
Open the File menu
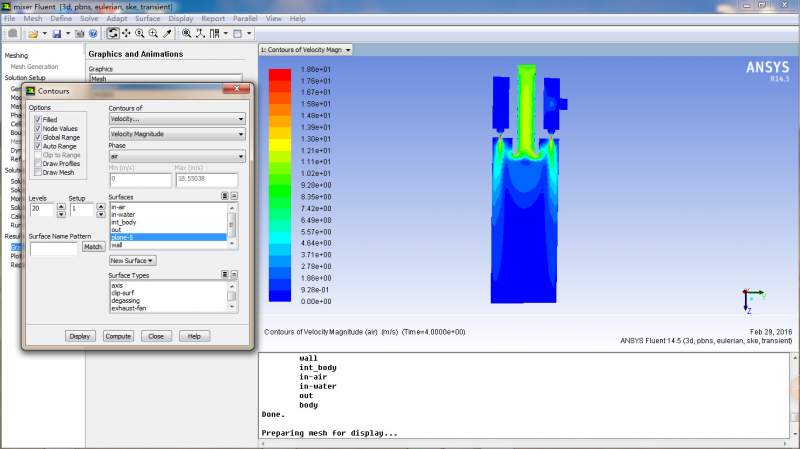pos(10,19)
